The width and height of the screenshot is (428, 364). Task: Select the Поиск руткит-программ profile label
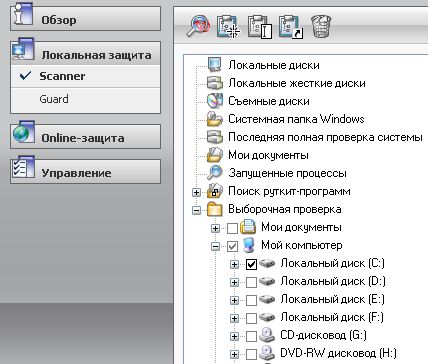point(289,191)
